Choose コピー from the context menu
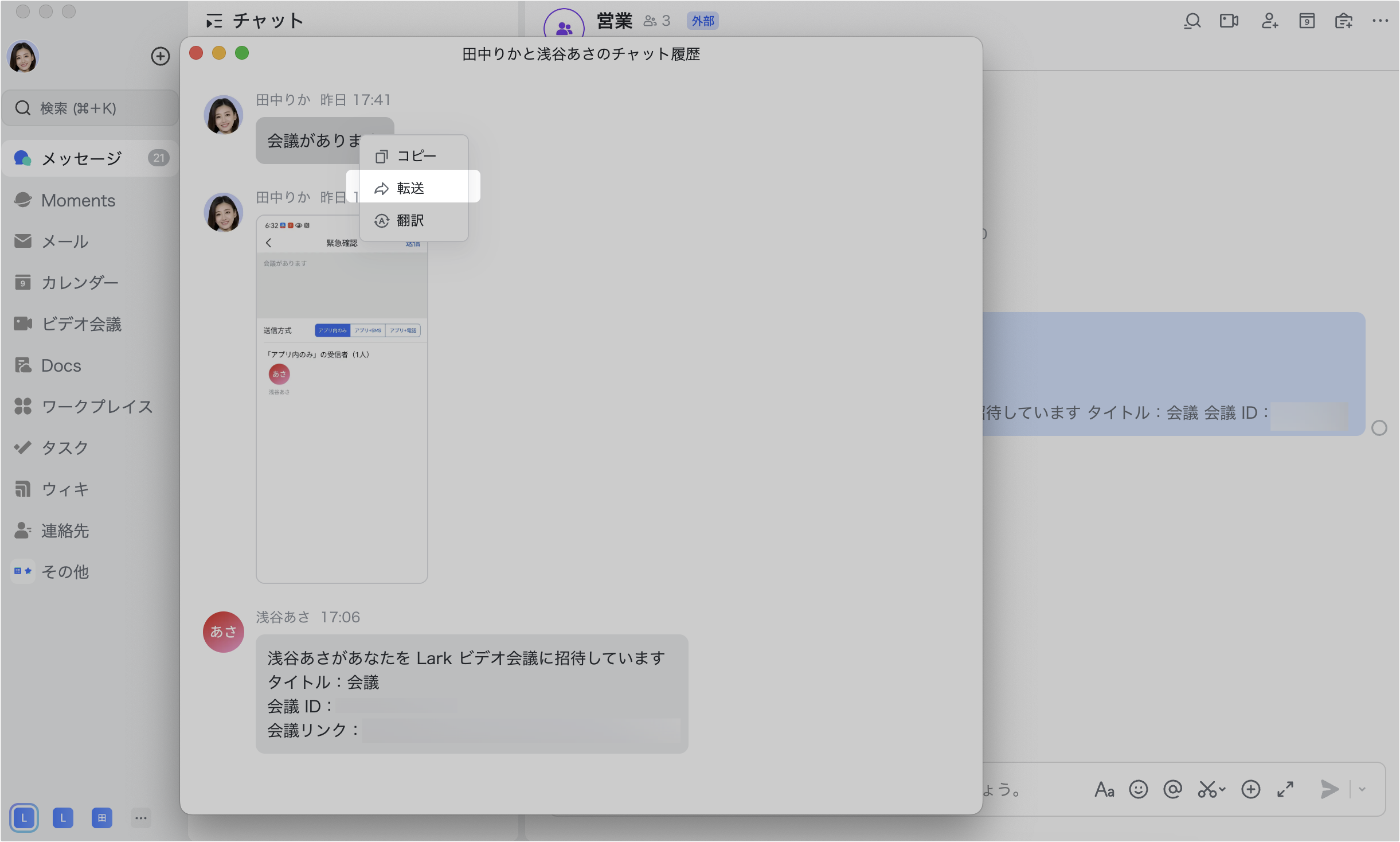The image size is (1400, 842). [413, 155]
